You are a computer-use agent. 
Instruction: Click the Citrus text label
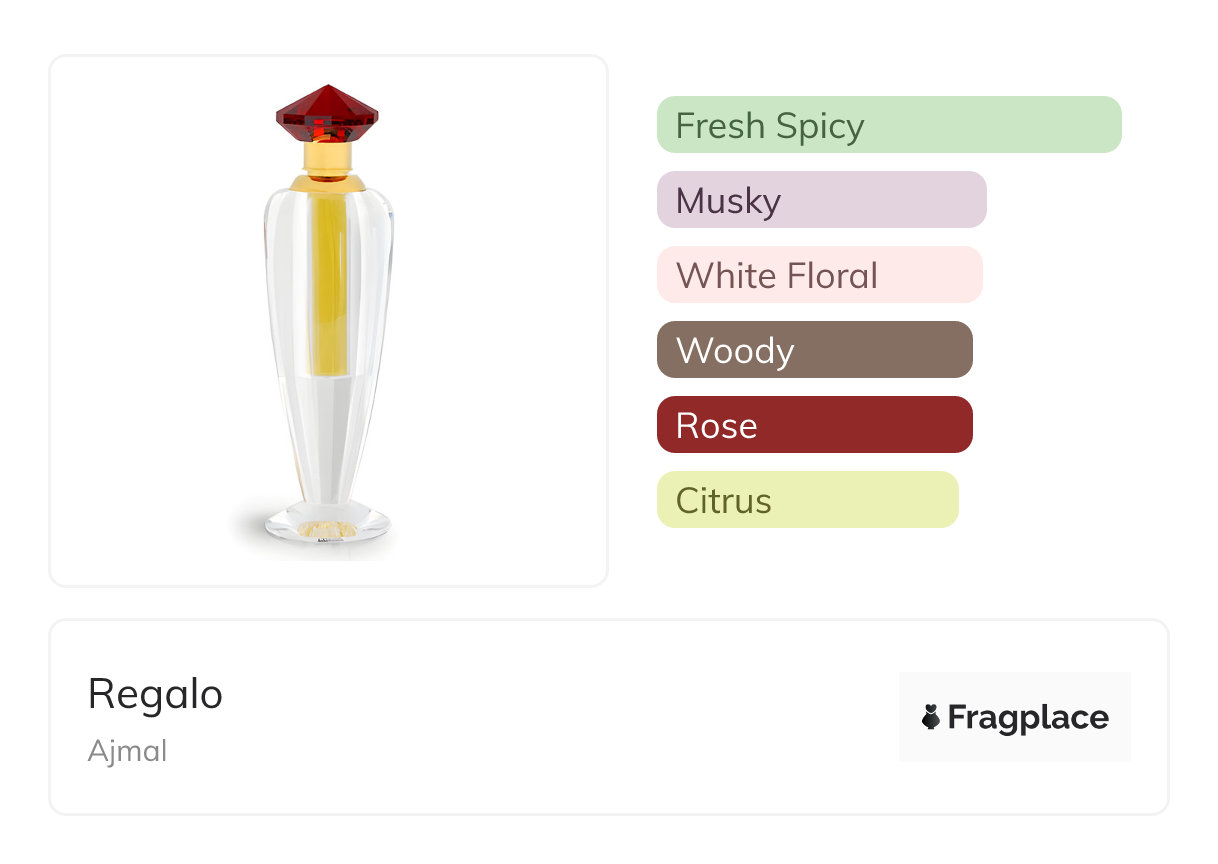click(723, 501)
